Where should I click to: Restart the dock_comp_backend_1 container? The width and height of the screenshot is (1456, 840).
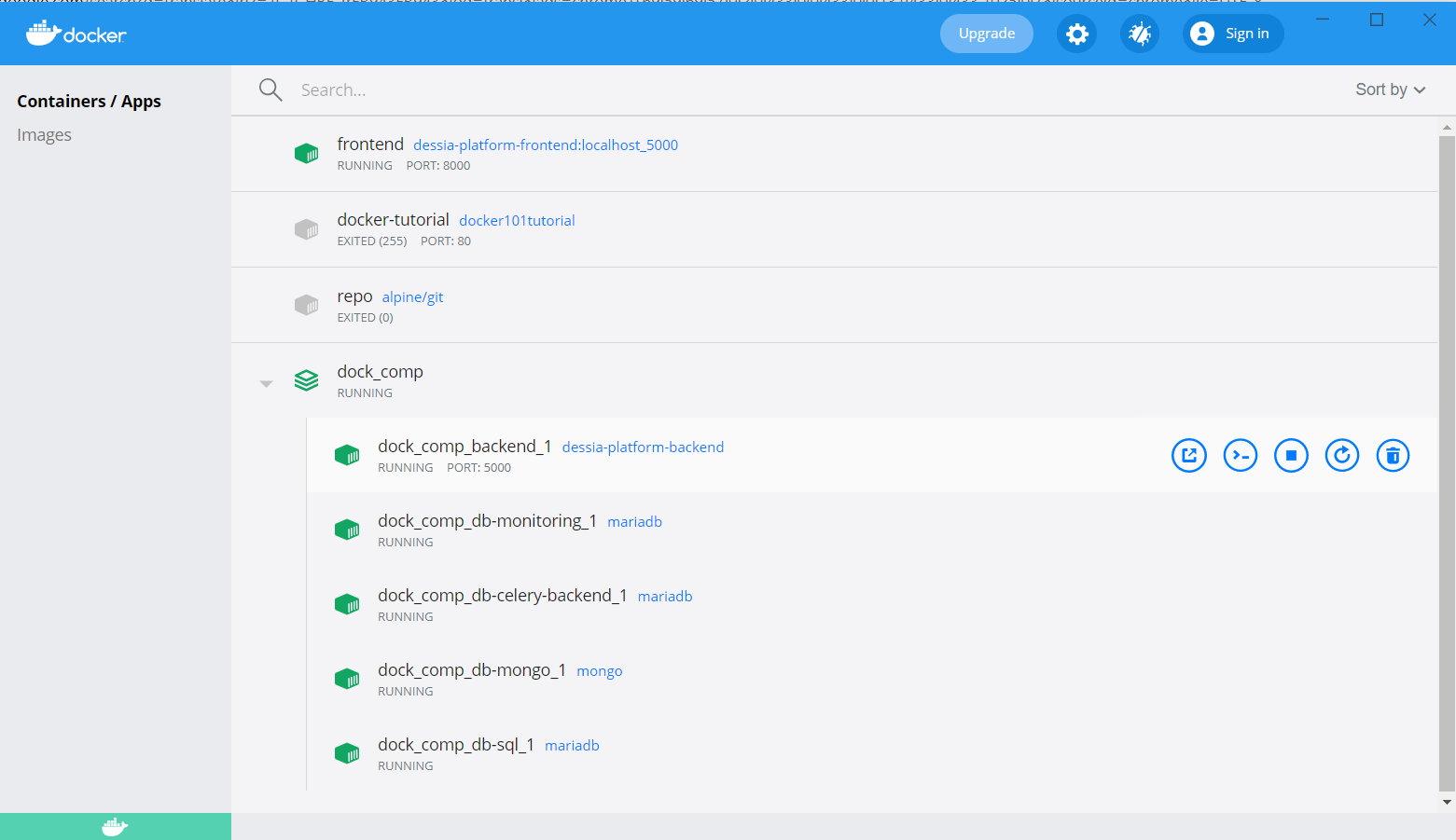pos(1342,456)
